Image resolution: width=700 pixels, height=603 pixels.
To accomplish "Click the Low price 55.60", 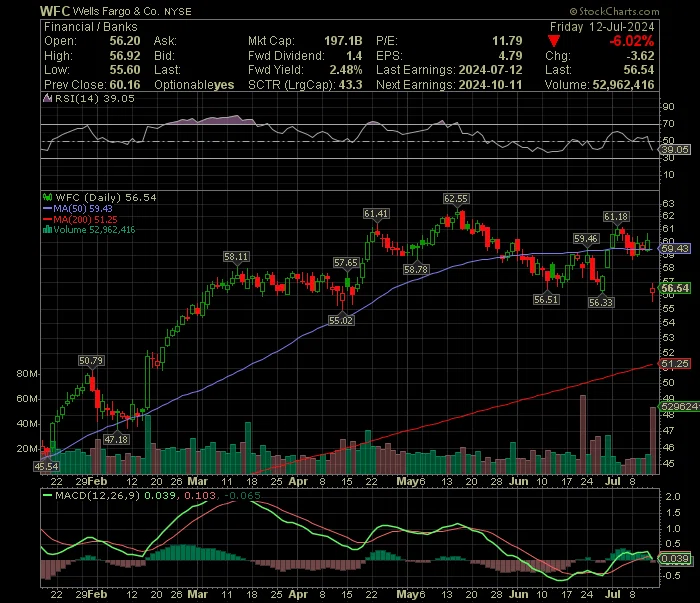I will tap(125, 70).
